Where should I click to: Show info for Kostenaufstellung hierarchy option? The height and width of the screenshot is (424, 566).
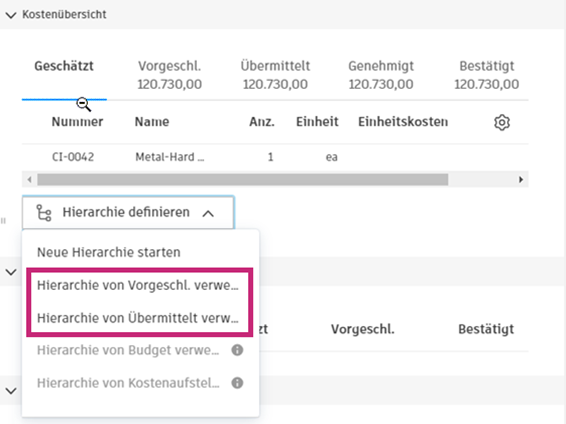tap(237, 383)
